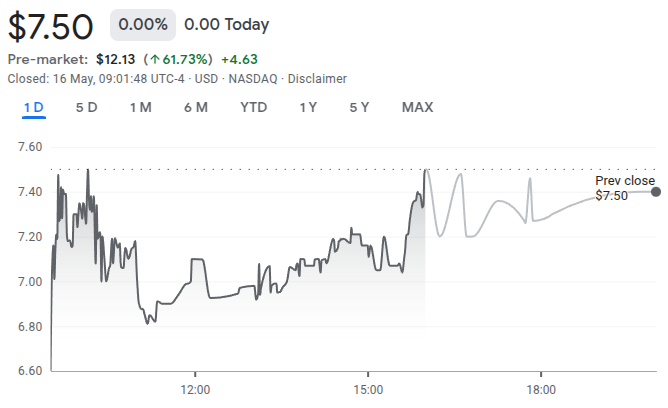The height and width of the screenshot is (408, 668).
Task: Choose the MAX time range
Action: [x=417, y=107]
